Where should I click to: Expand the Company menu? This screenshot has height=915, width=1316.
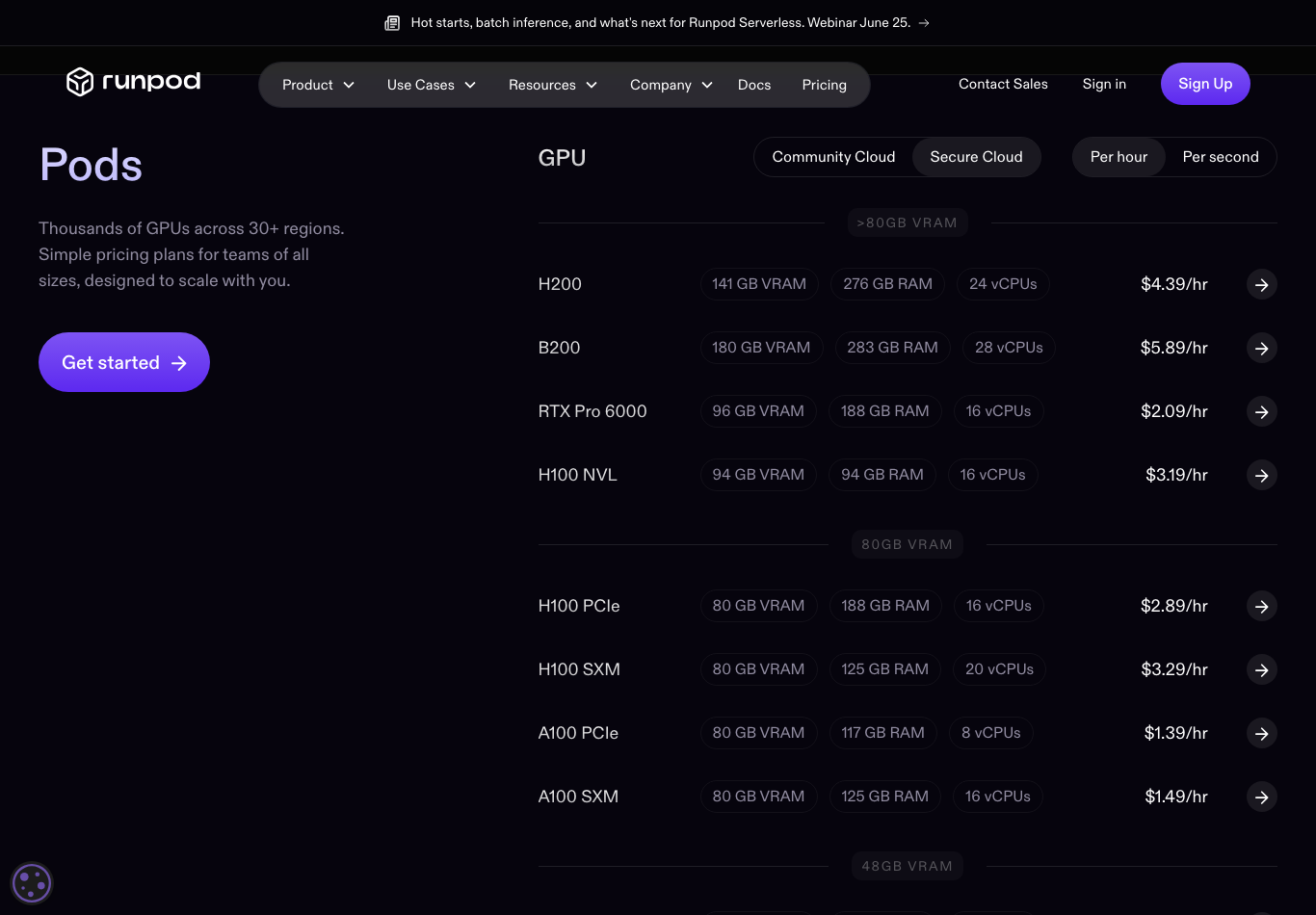tap(671, 85)
